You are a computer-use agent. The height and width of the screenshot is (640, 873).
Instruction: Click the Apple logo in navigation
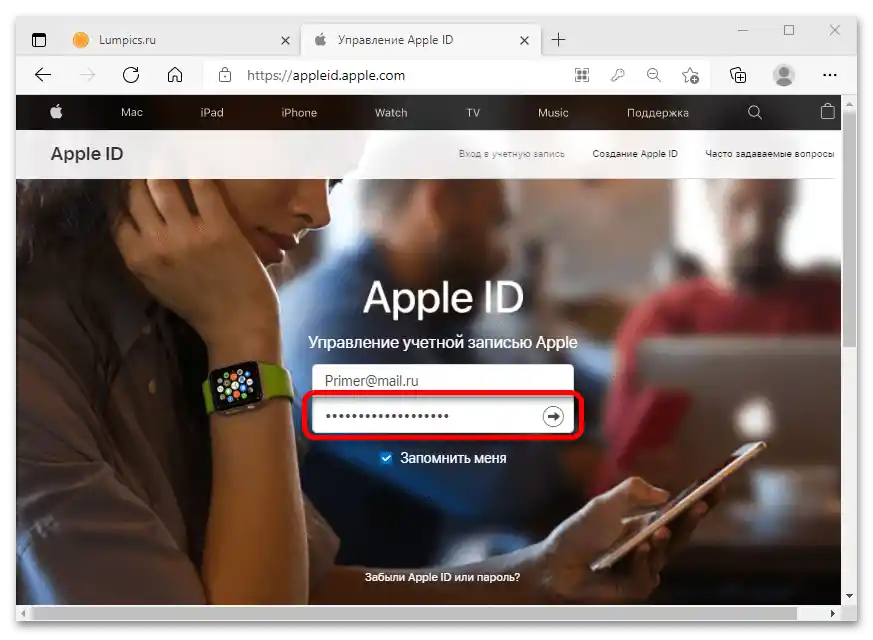(56, 112)
